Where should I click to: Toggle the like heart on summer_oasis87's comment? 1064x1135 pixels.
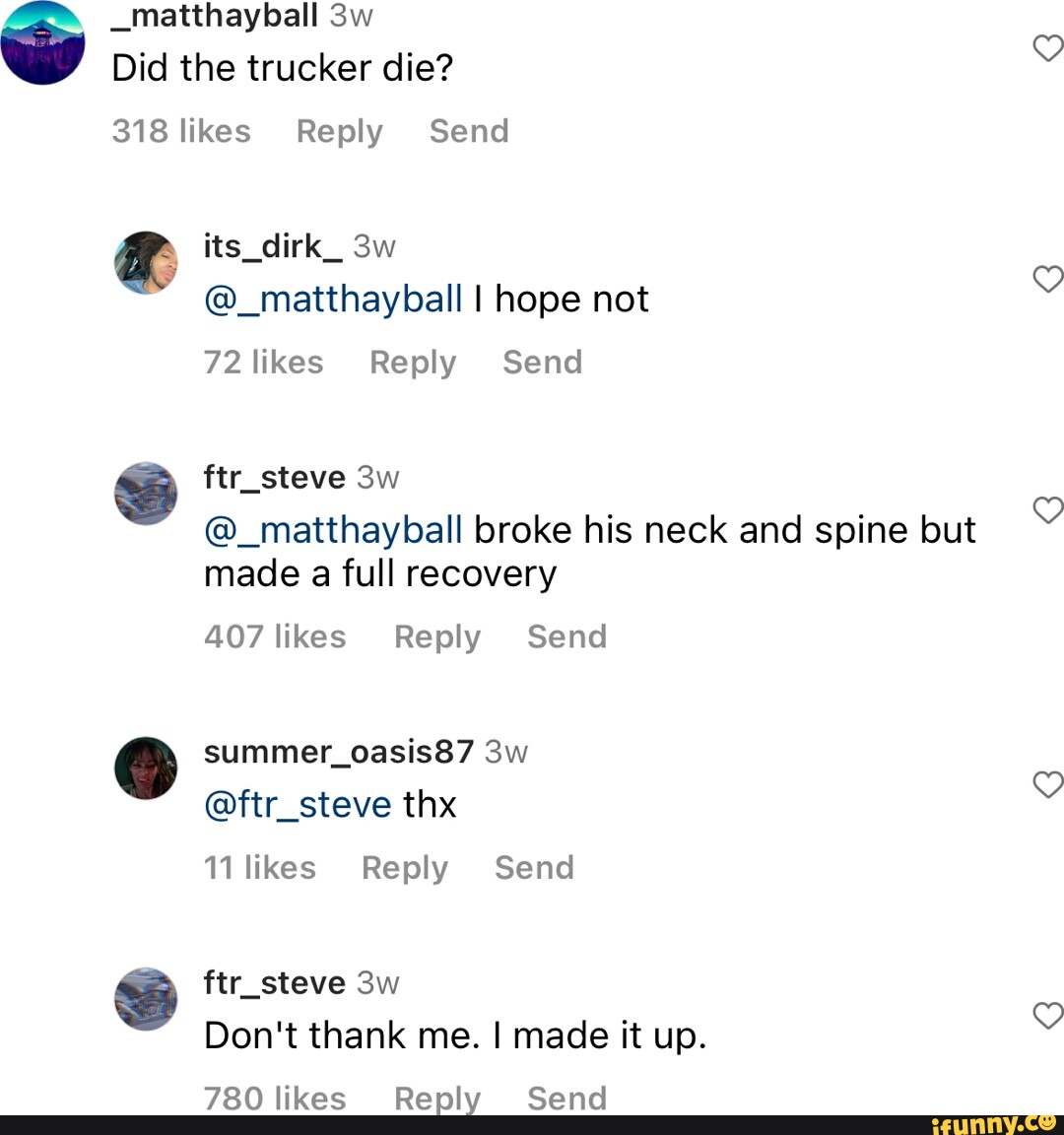1048,785
